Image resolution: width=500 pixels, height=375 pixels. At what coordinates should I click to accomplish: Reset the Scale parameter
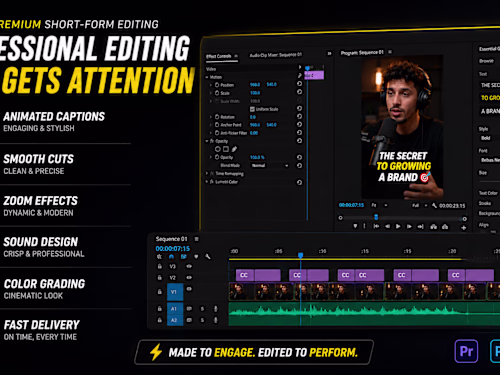tap(299, 92)
